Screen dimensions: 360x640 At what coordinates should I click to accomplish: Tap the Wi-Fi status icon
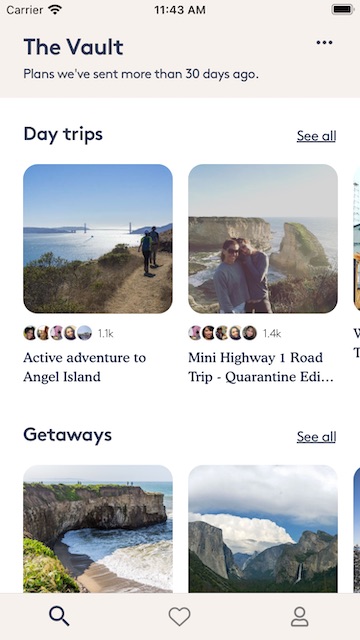coord(55,9)
